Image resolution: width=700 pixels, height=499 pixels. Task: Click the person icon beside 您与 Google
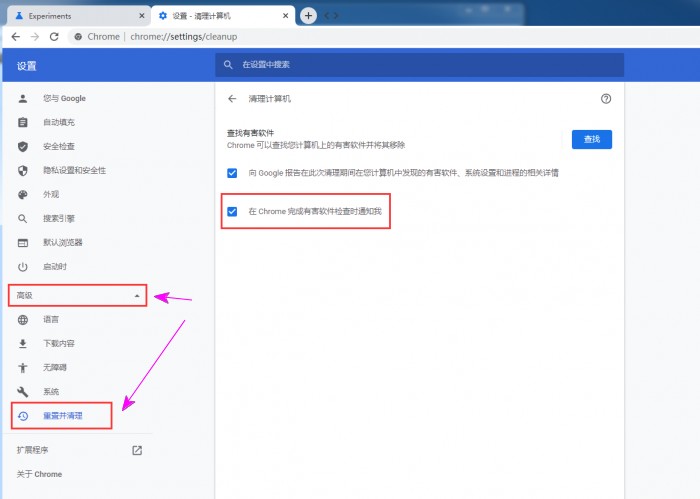click(23, 99)
